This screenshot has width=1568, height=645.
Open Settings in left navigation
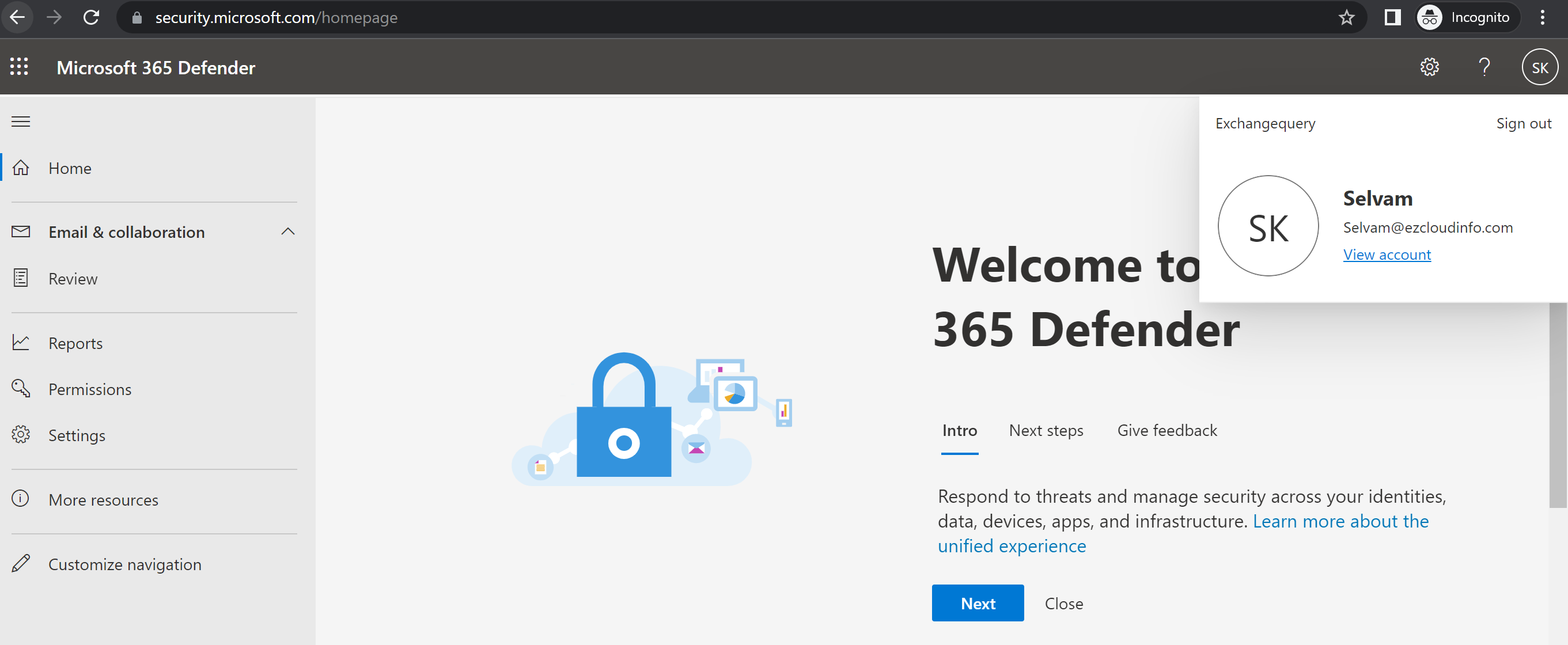[x=77, y=436]
